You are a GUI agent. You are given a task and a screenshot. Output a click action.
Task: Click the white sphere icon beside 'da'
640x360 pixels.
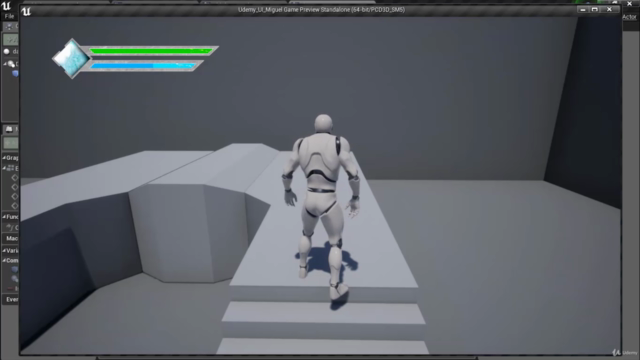pos(6,51)
